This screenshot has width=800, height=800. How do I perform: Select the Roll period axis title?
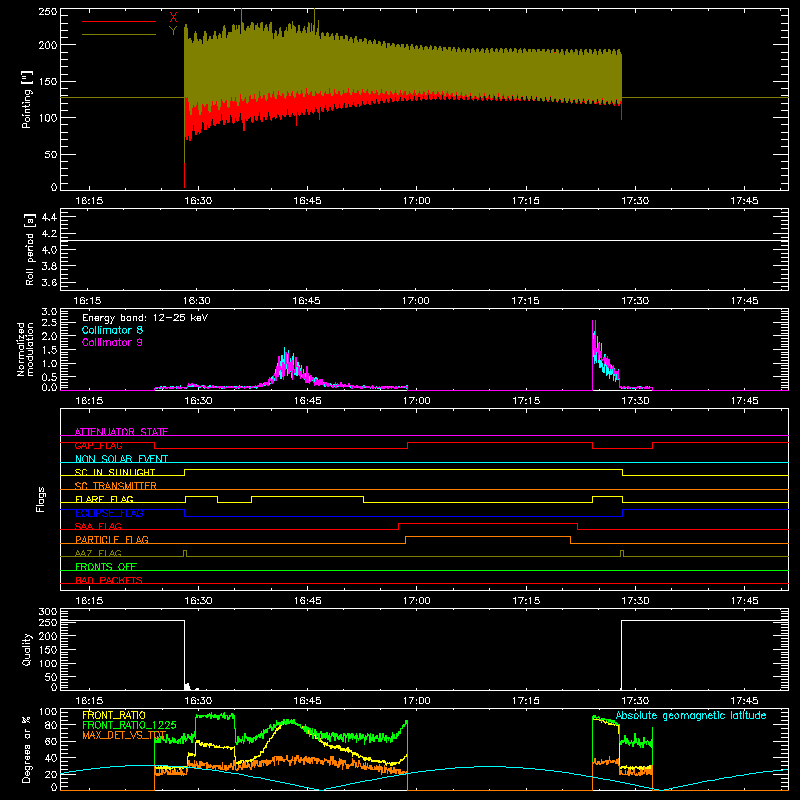tap(29, 249)
